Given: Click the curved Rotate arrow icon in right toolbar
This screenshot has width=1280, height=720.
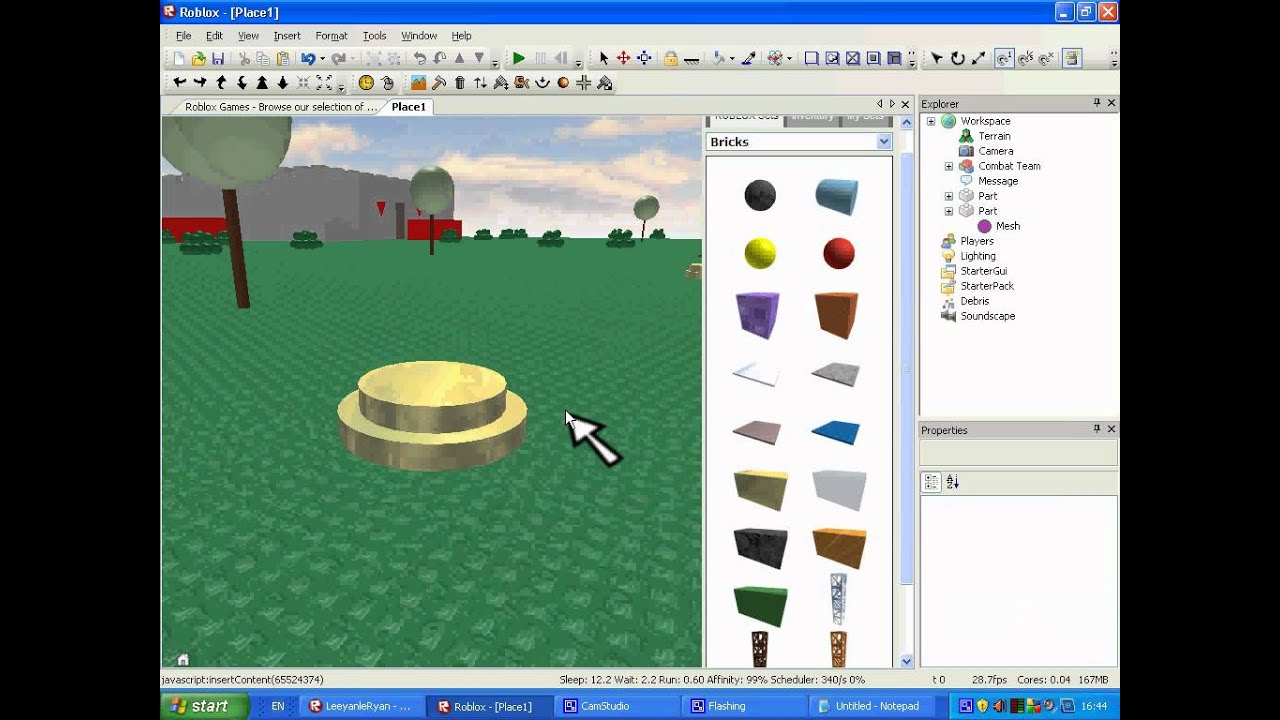Looking at the screenshot, I should click(958, 59).
